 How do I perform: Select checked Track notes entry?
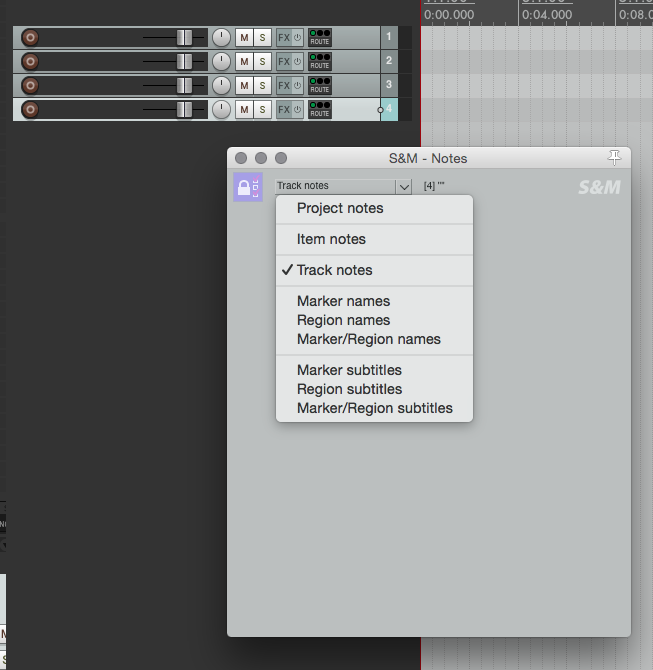pos(374,270)
